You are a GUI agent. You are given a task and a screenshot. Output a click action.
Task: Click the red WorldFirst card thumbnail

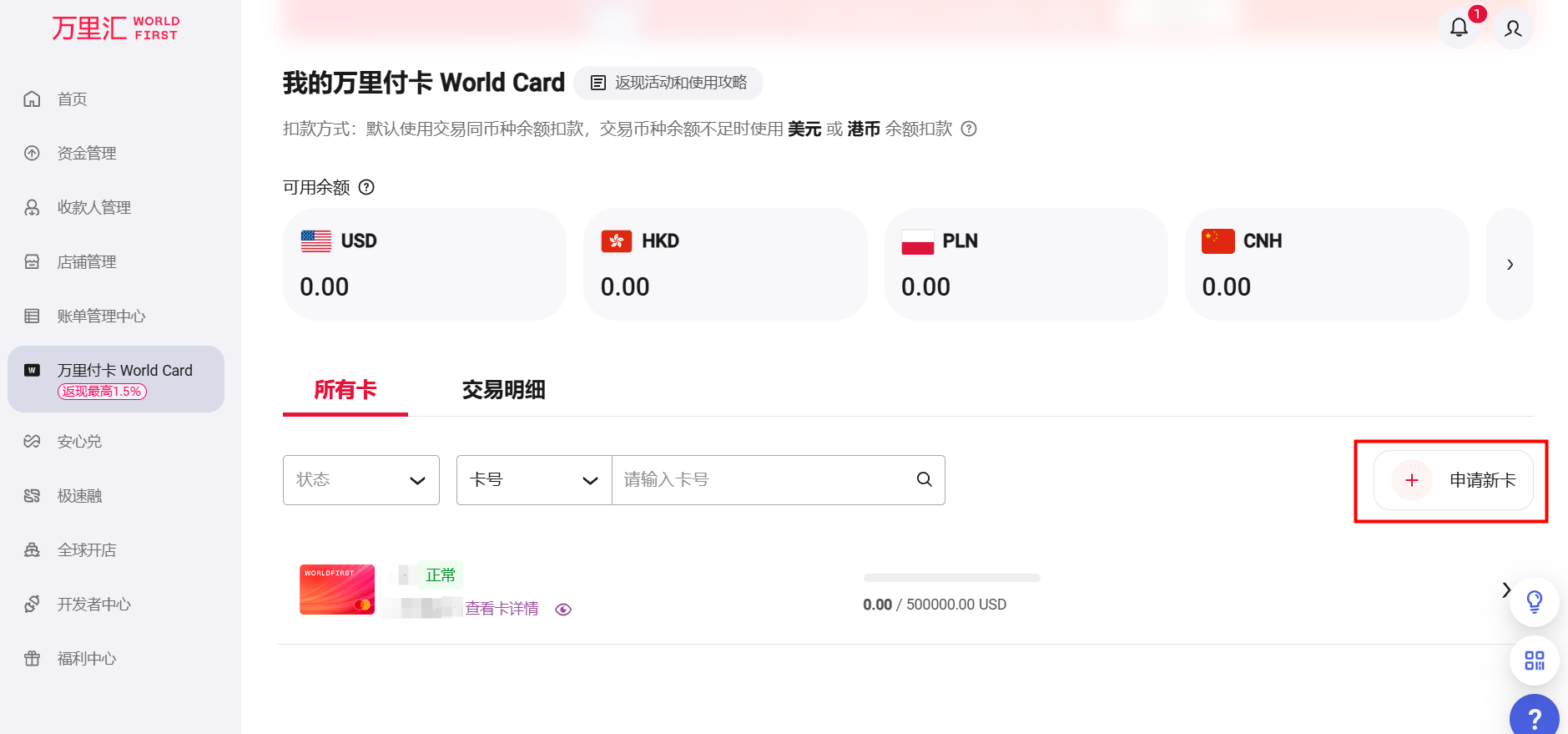[337, 590]
